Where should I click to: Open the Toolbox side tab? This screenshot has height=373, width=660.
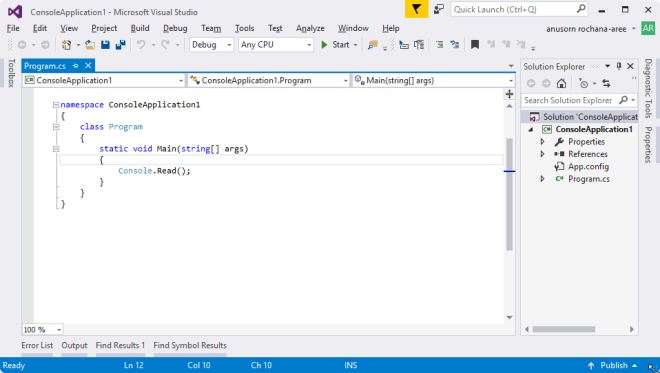[11, 73]
